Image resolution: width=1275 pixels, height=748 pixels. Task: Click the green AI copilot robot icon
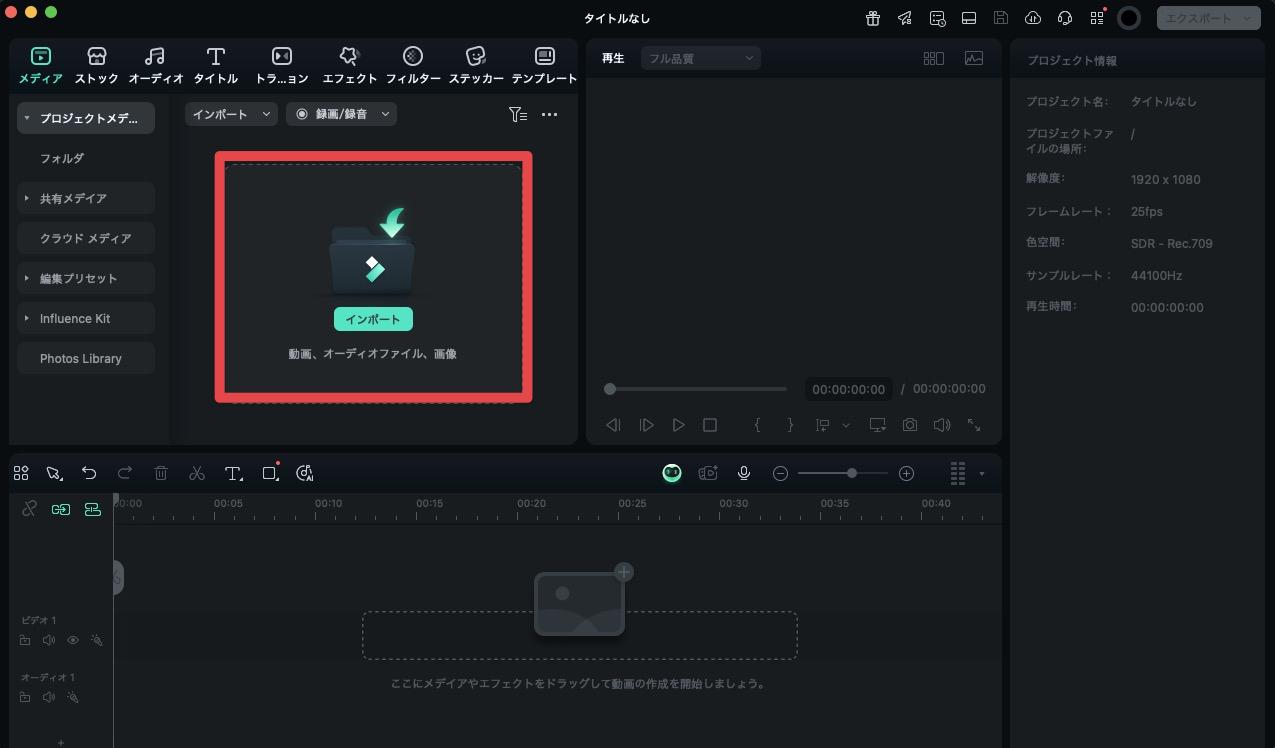point(672,473)
